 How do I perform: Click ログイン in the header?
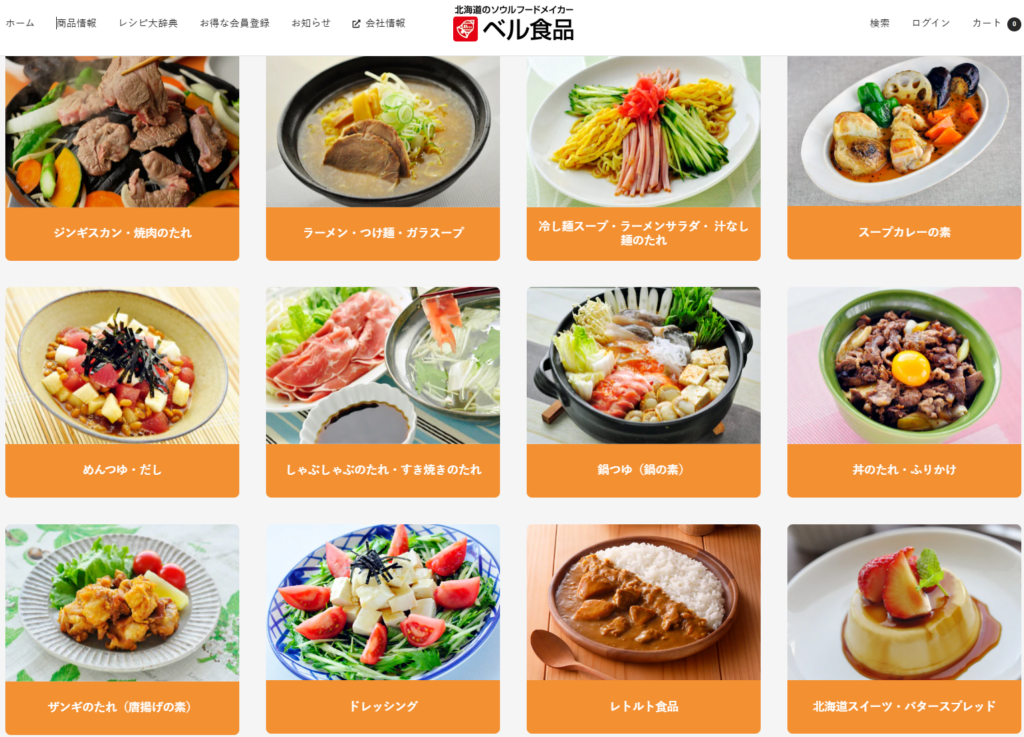point(931,23)
